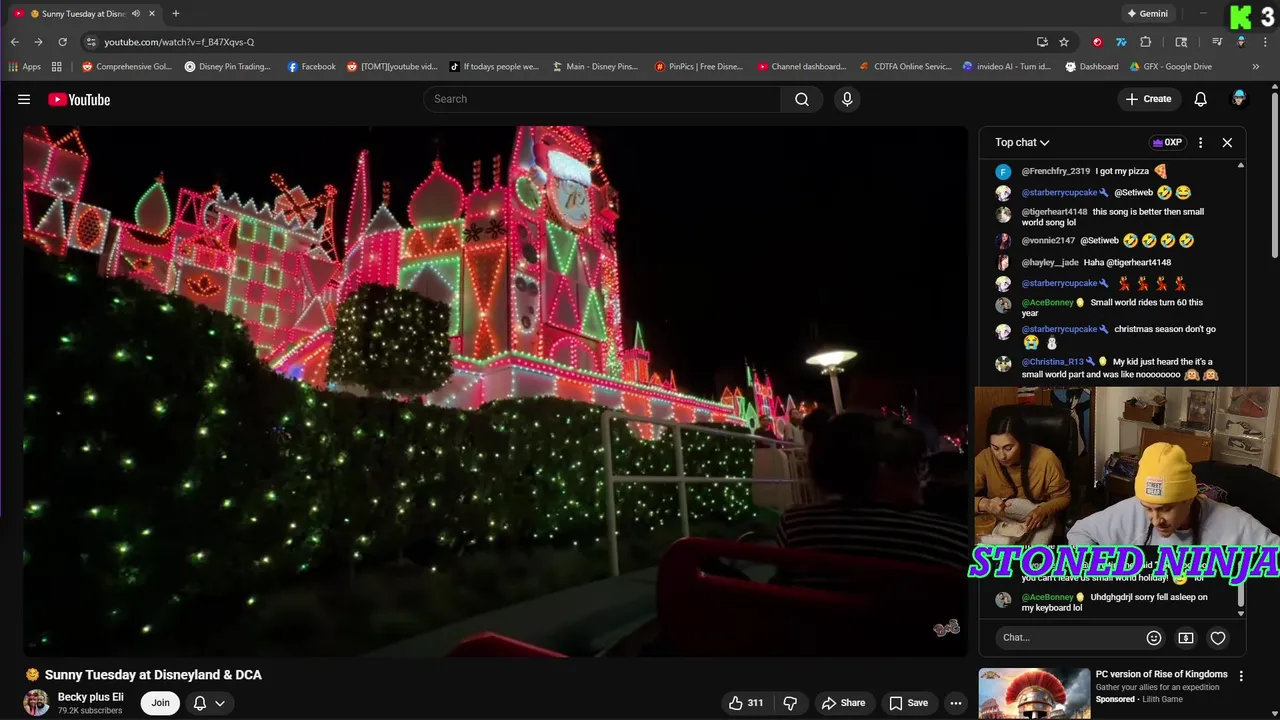Open live chat three-dot options menu
Viewport: 1280px width, 720px height.
[x=1200, y=142]
